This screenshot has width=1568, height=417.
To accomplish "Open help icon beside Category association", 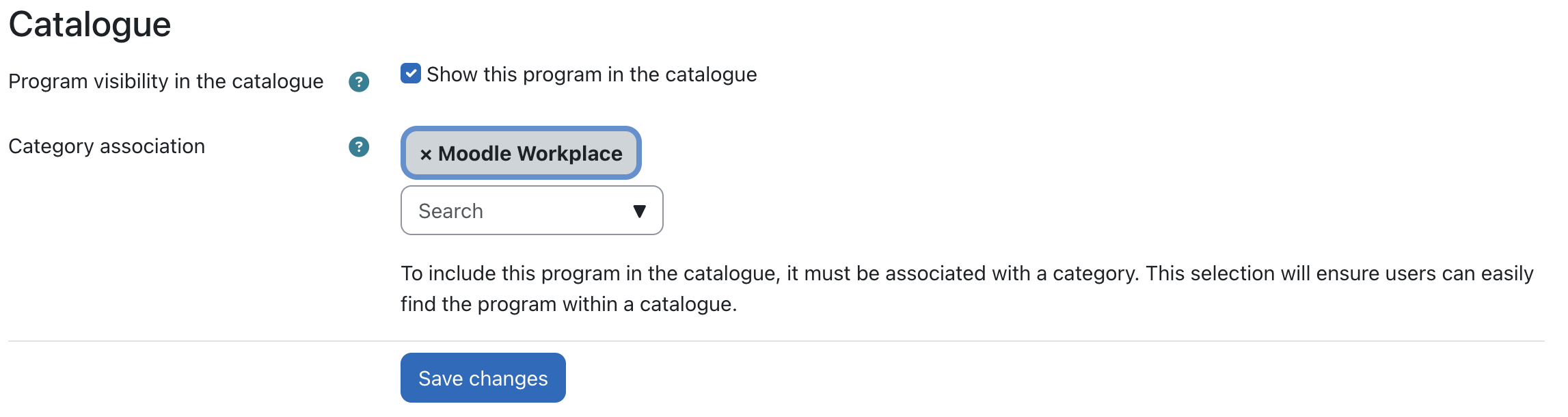I will (x=359, y=147).
